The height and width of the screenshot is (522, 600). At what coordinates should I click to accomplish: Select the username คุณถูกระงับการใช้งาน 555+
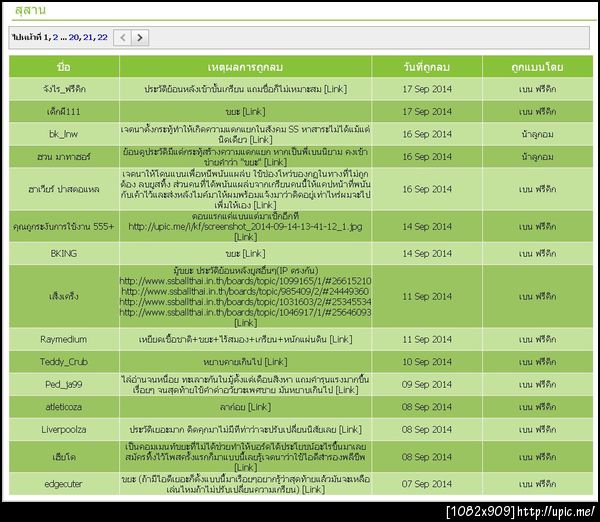(64, 227)
